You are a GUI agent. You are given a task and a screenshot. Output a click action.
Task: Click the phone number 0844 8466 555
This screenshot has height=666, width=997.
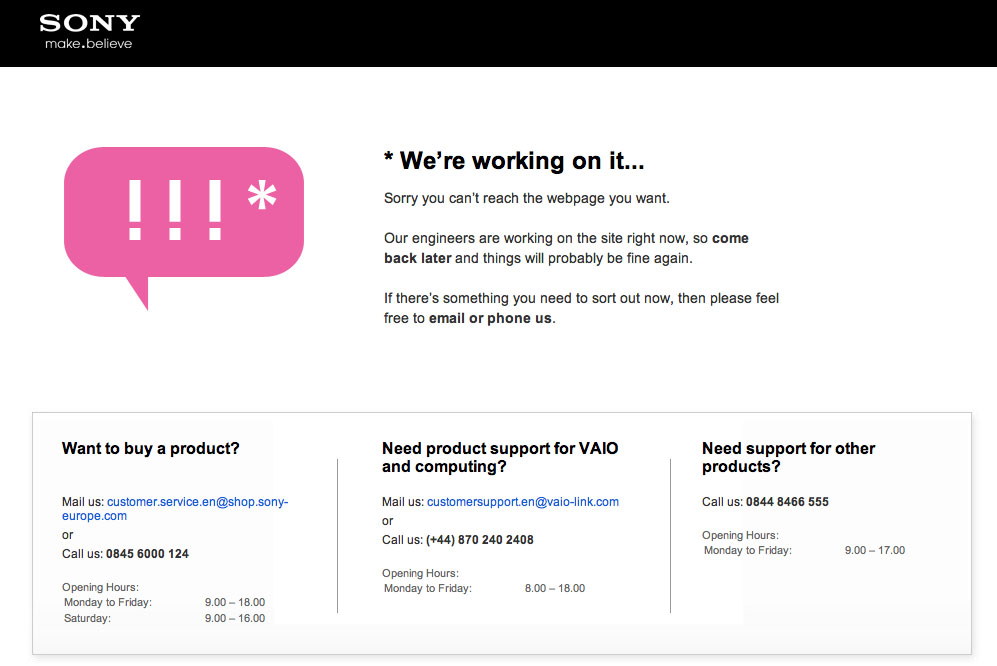click(x=787, y=502)
